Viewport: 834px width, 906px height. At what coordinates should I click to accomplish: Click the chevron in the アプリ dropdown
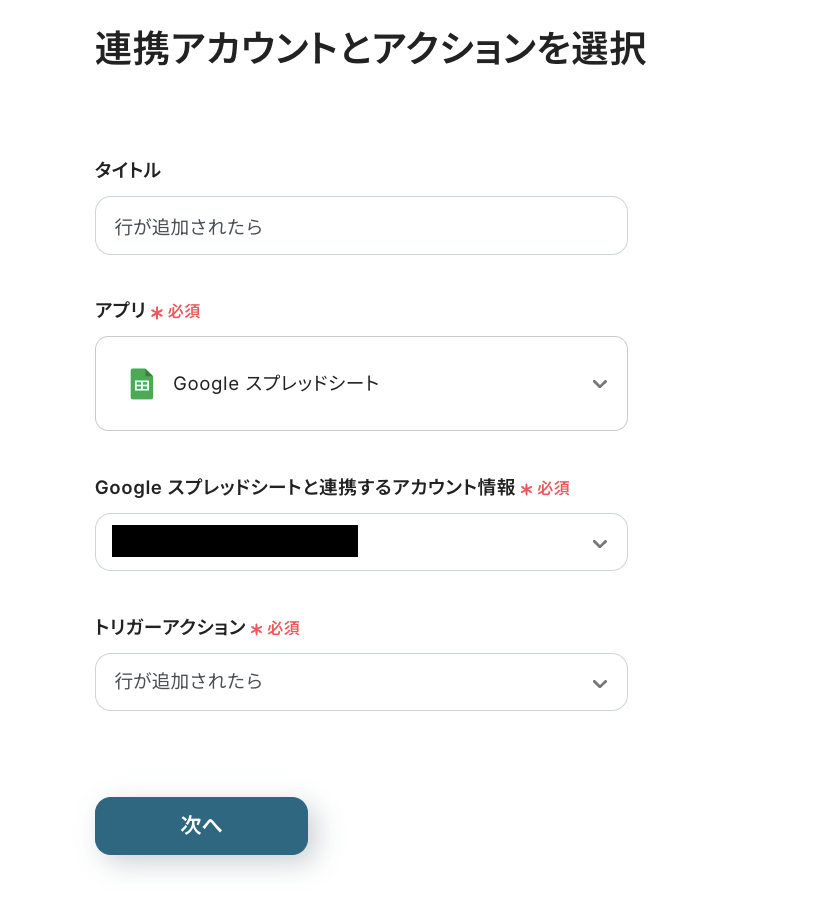[600, 384]
